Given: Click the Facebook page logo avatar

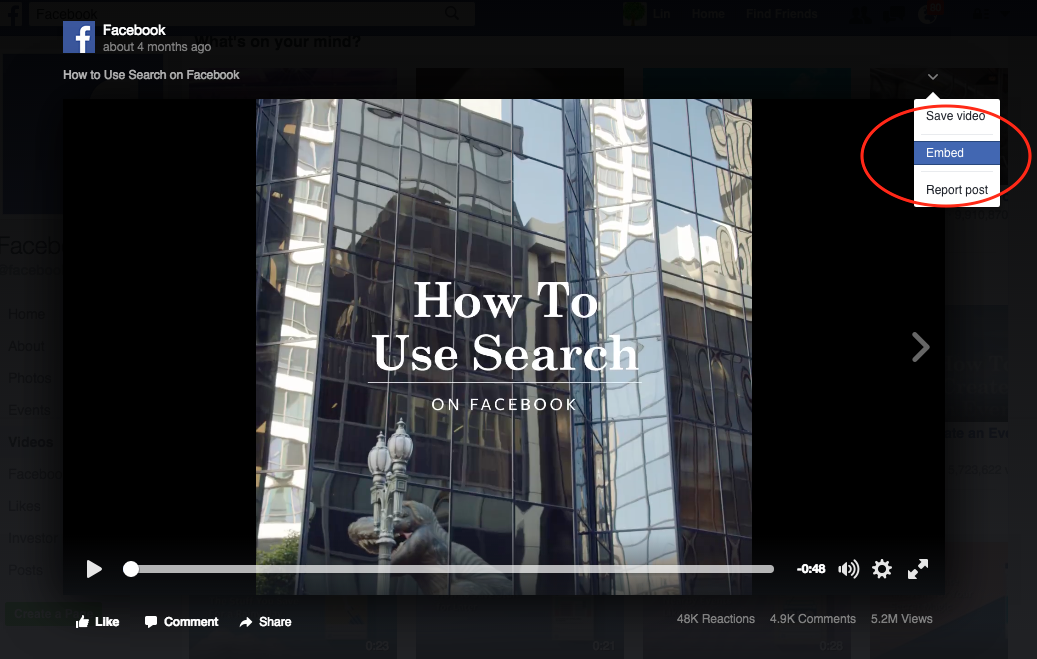Looking at the screenshot, I should click(79, 37).
